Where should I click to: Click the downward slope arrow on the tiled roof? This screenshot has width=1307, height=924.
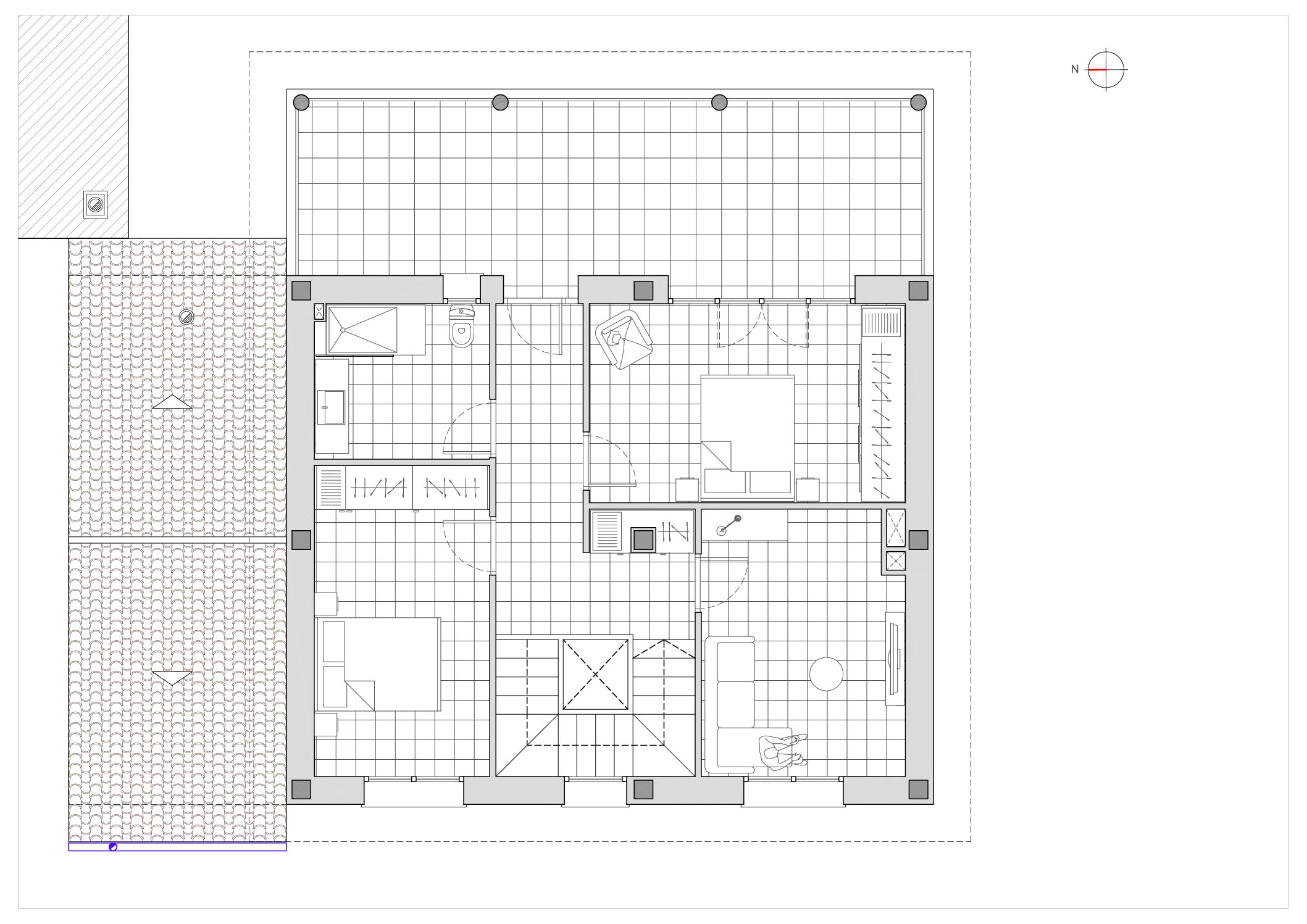(172, 678)
